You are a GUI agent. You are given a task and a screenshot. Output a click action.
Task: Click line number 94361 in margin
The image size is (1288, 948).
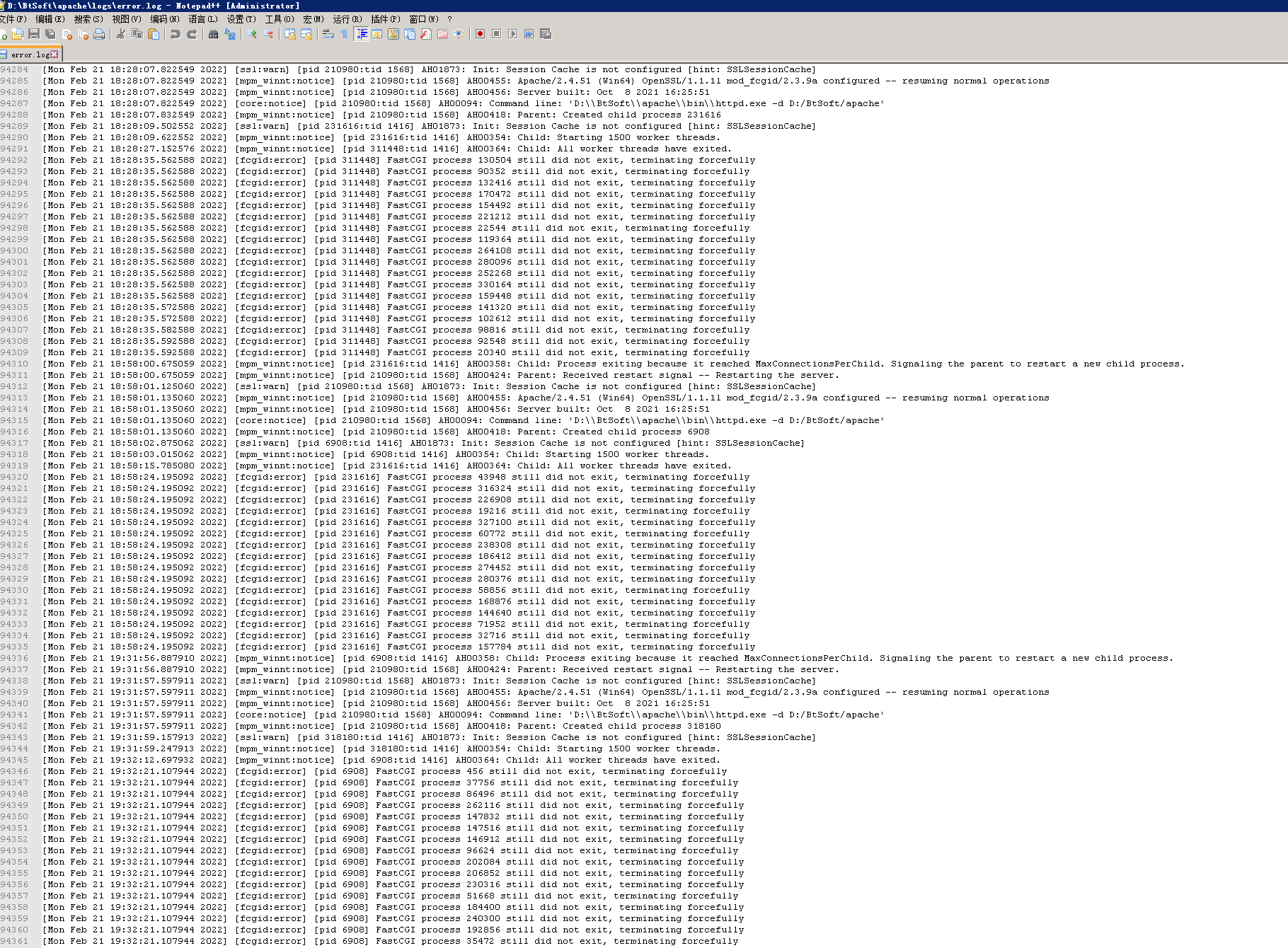14,941
